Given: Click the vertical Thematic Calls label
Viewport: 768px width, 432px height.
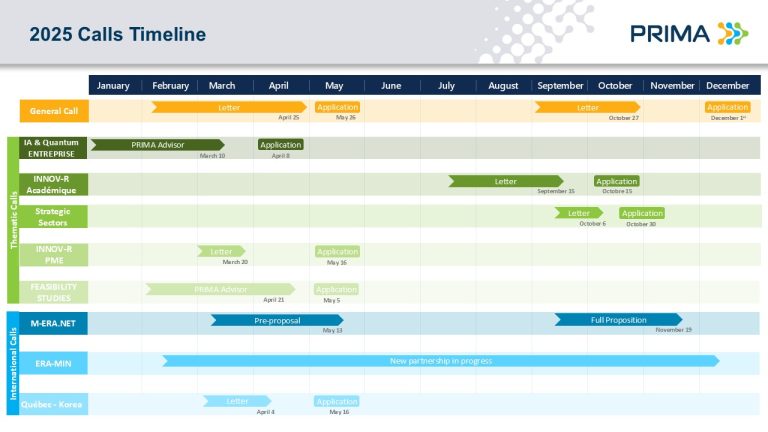Looking at the screenshot, I should click(x=13, y=217).
